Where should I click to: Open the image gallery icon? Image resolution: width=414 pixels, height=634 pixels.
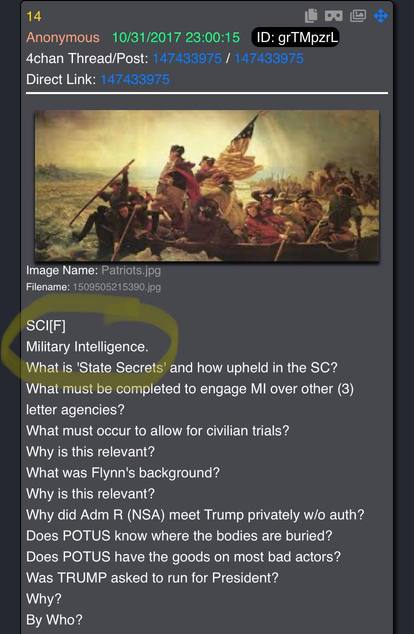pyautogui.click(x=358, y=16)
